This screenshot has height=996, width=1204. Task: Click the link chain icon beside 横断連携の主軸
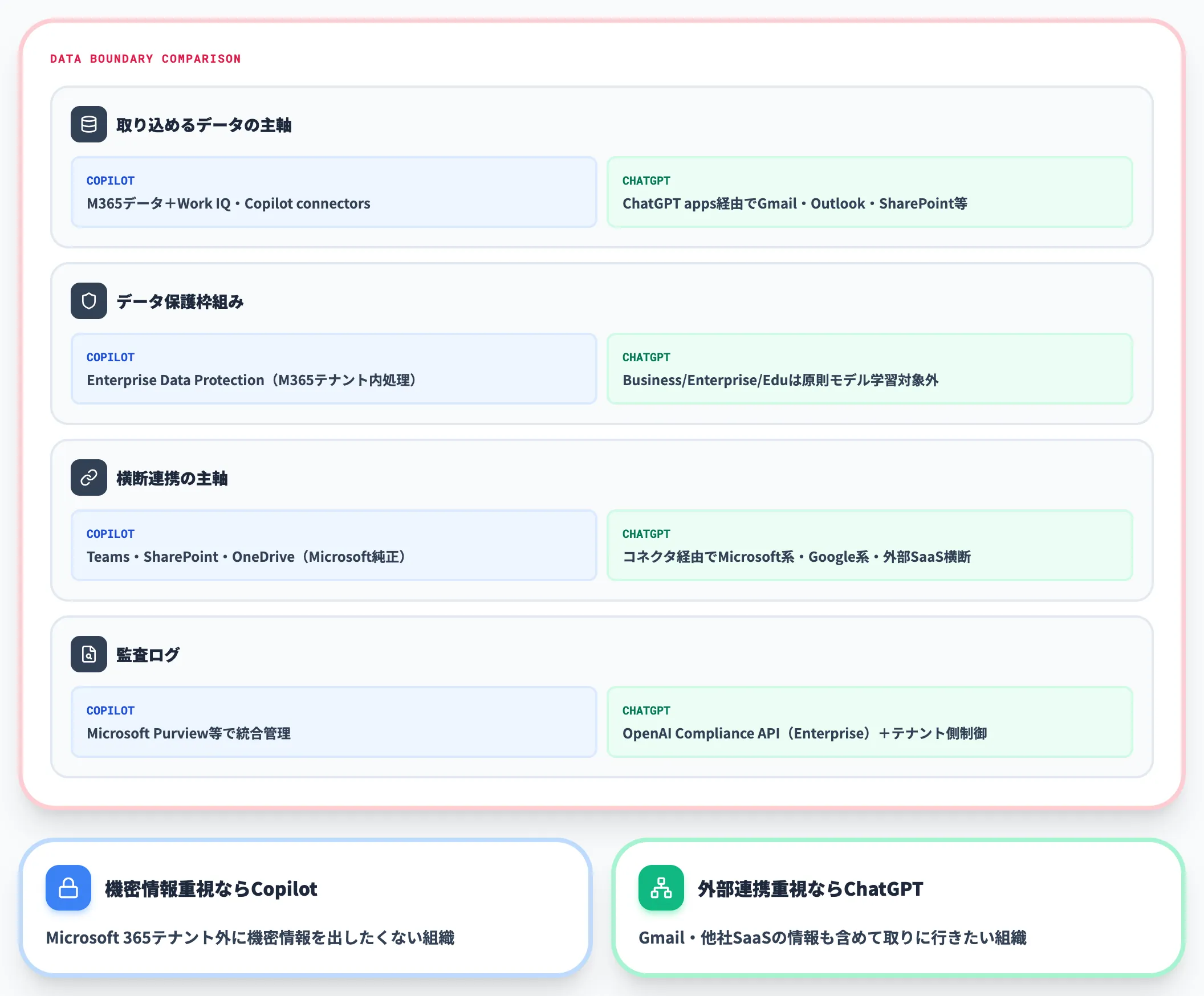tap(89, 477)
